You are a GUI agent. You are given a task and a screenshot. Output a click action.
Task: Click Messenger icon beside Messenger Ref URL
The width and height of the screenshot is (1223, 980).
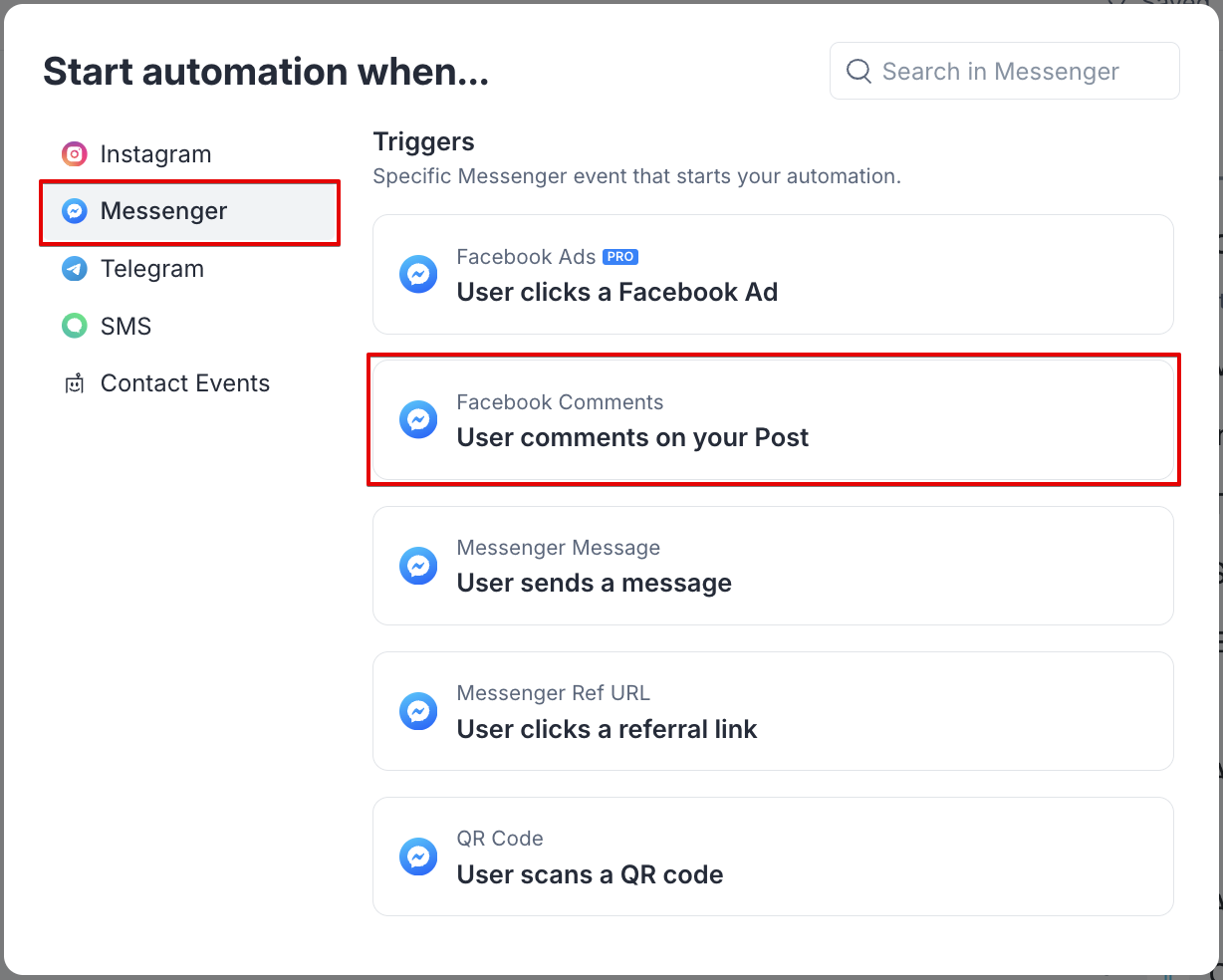coord(418,711)
